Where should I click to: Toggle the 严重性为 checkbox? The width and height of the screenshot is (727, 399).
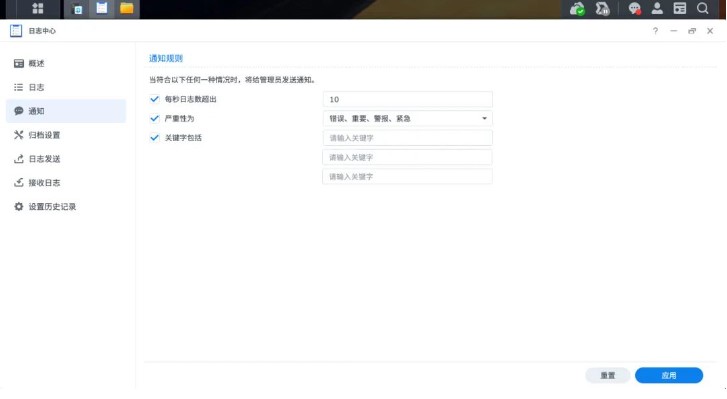(154, 119)
